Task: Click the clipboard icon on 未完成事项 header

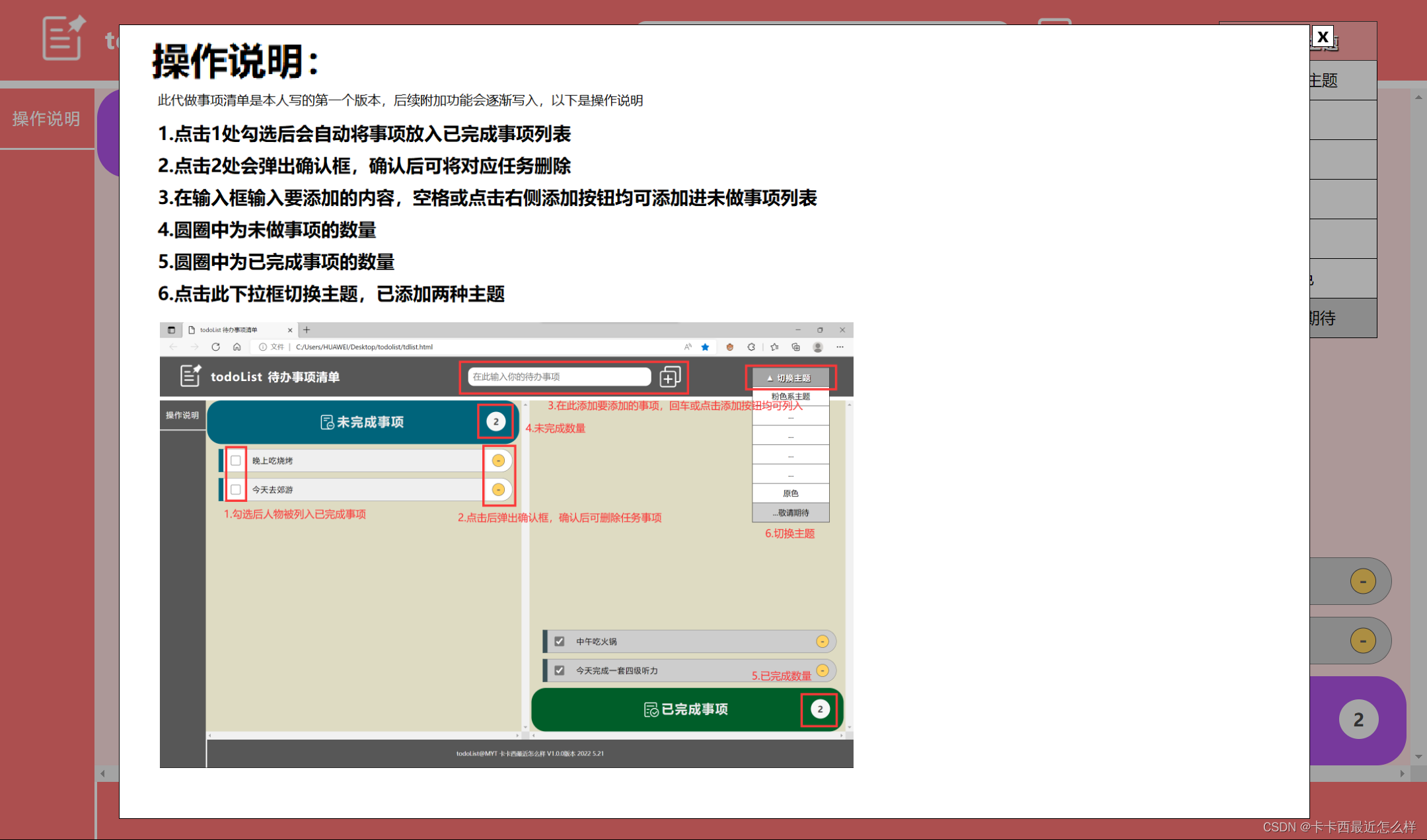Action: click(328, 421)
